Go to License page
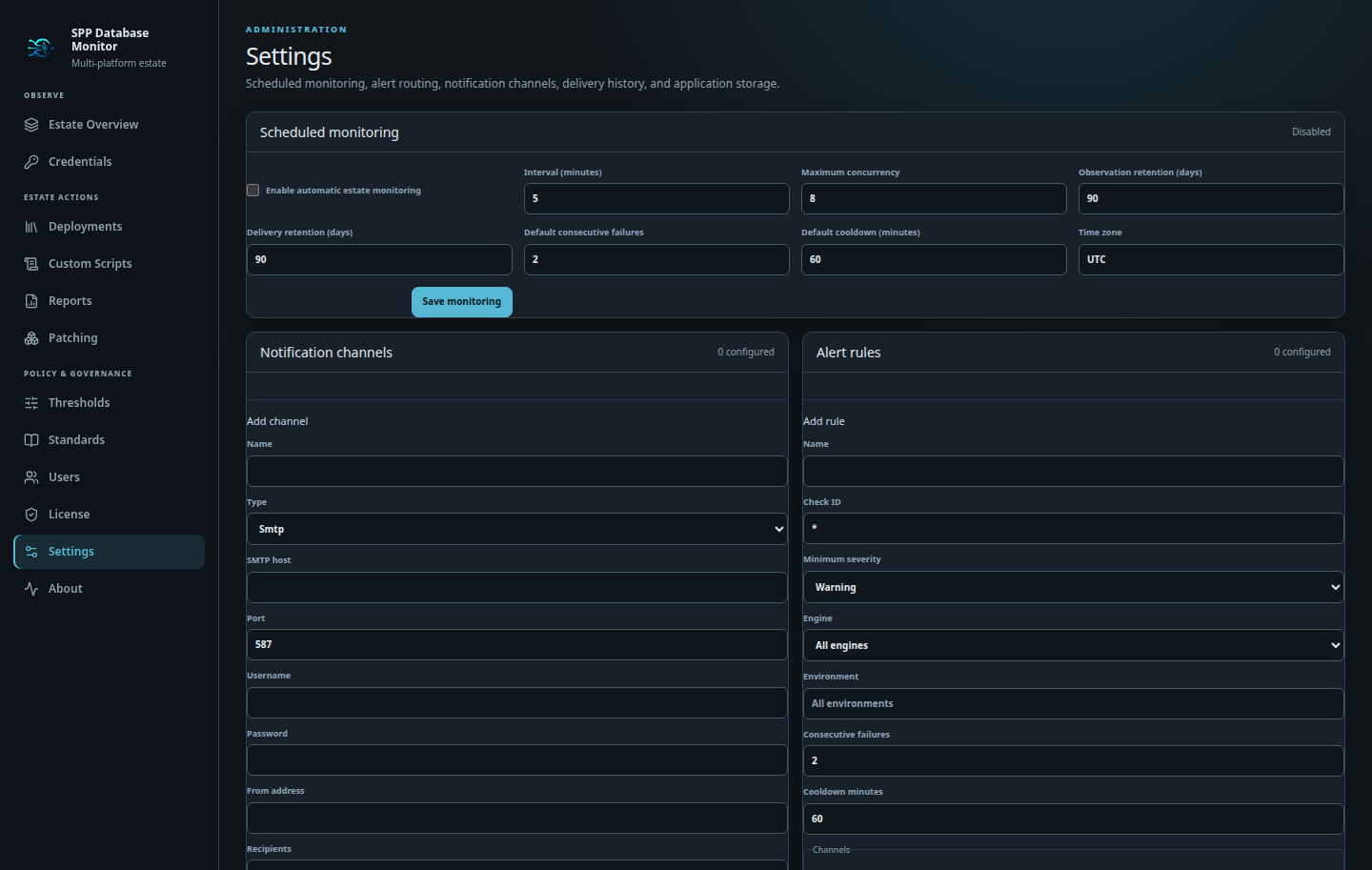 click(x=110, y=515)
